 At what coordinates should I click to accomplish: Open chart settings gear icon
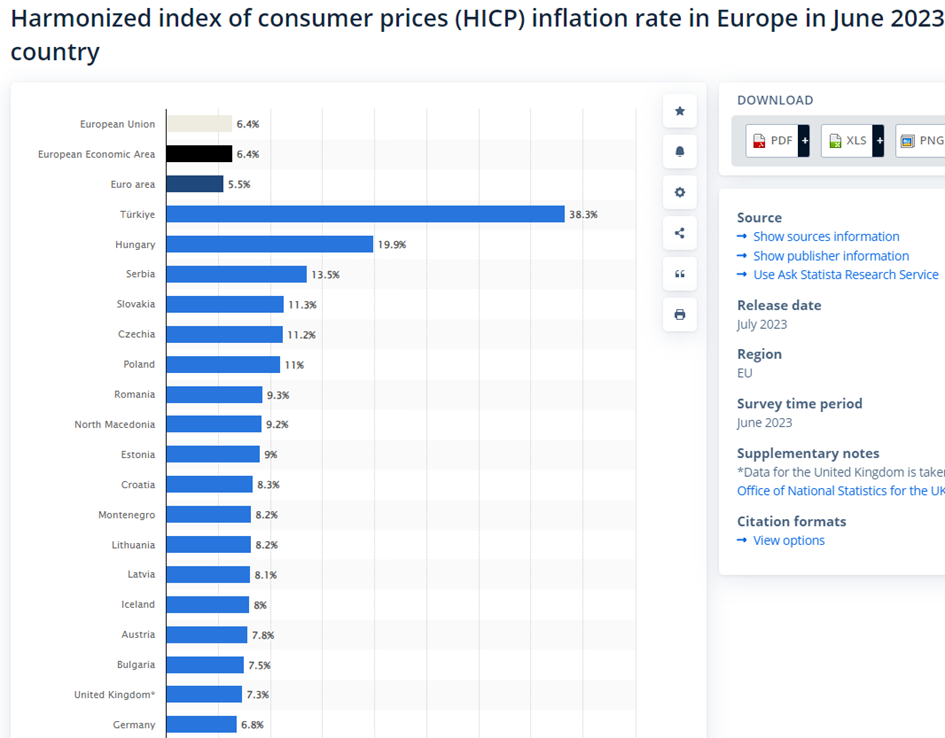point(680,192)
